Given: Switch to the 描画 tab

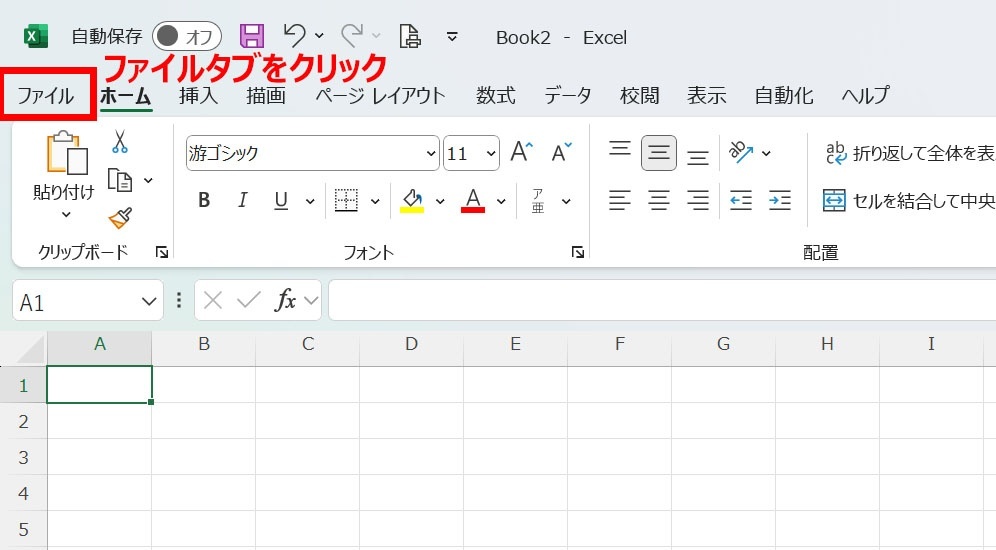Looking at the screenshot, I should 266,95.
